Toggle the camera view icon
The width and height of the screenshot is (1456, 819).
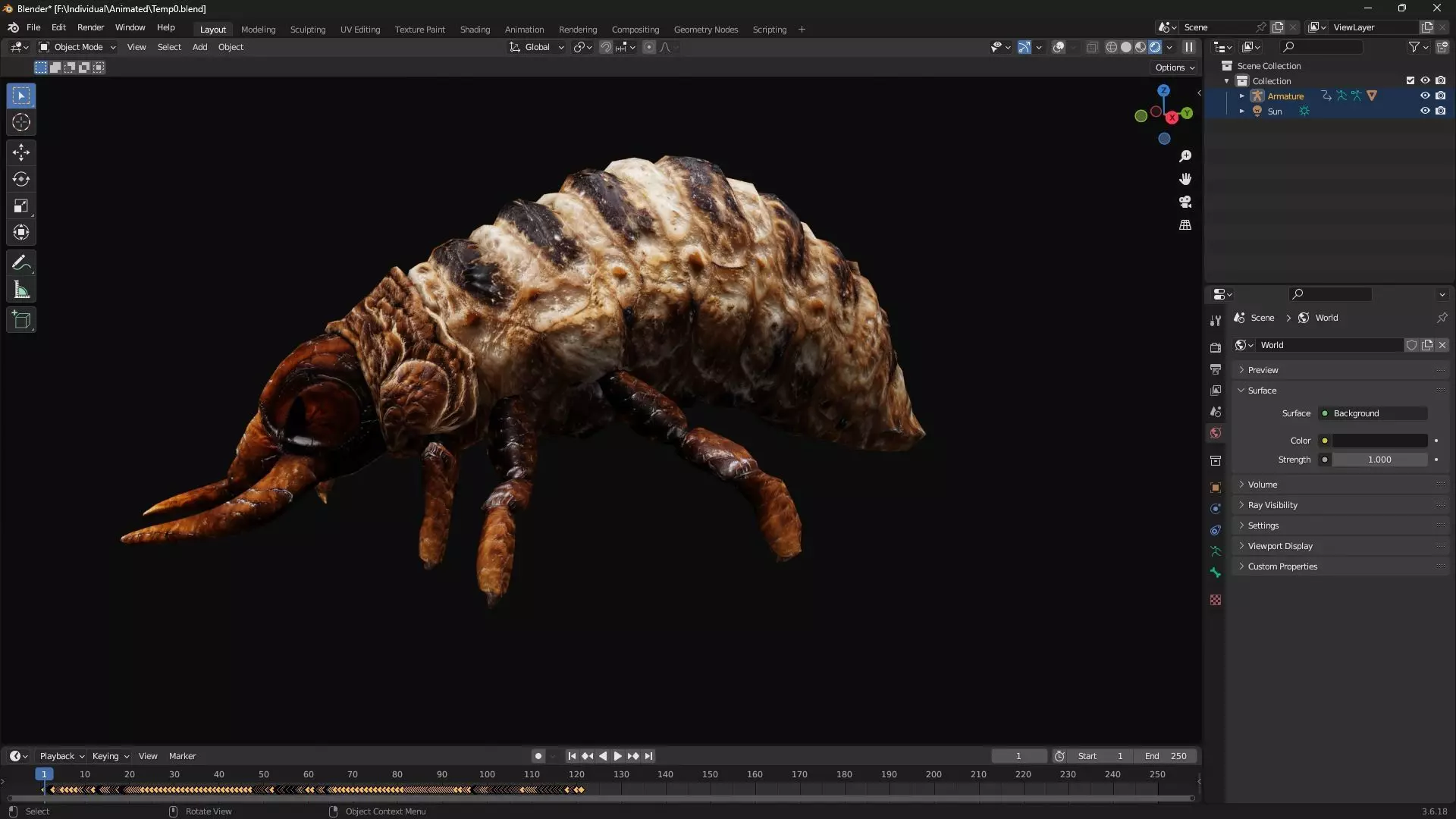click(x=1185, y=202)
